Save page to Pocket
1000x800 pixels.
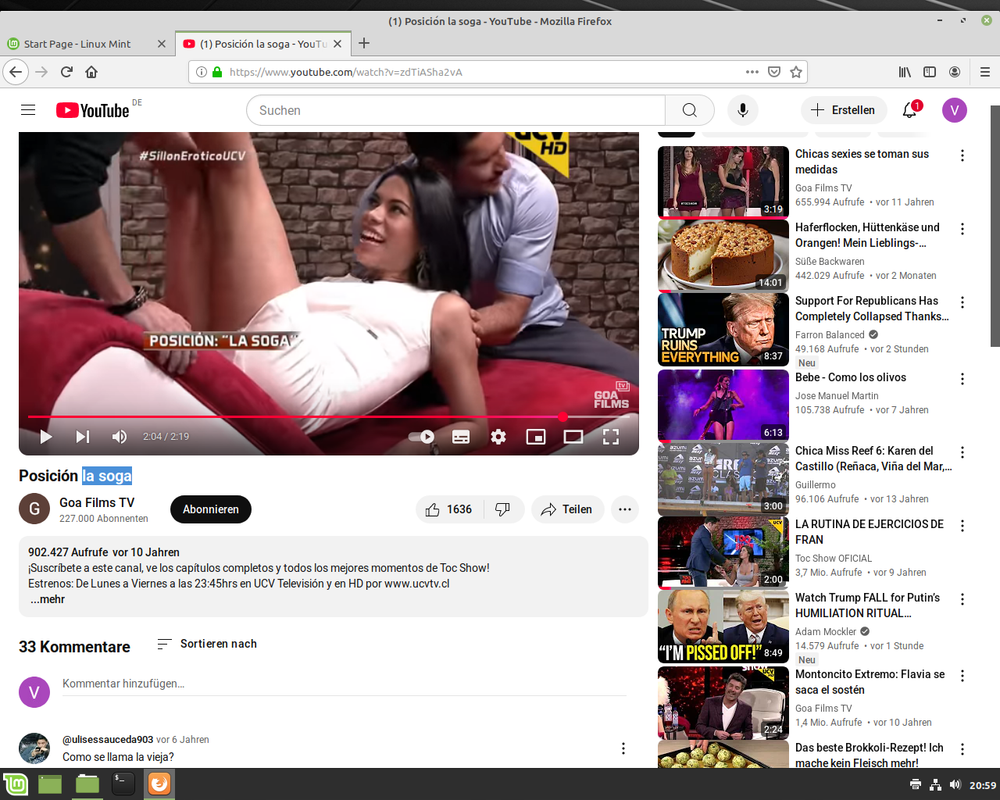[774, 71]
